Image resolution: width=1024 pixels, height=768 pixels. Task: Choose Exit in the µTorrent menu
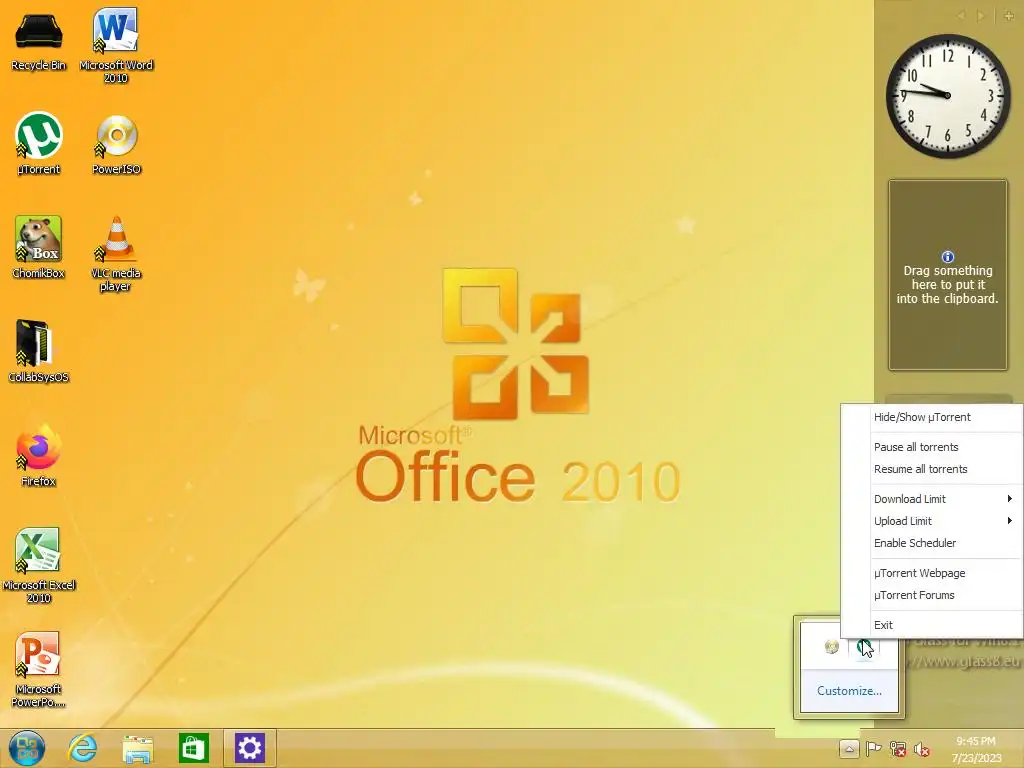tap(932, 626)
